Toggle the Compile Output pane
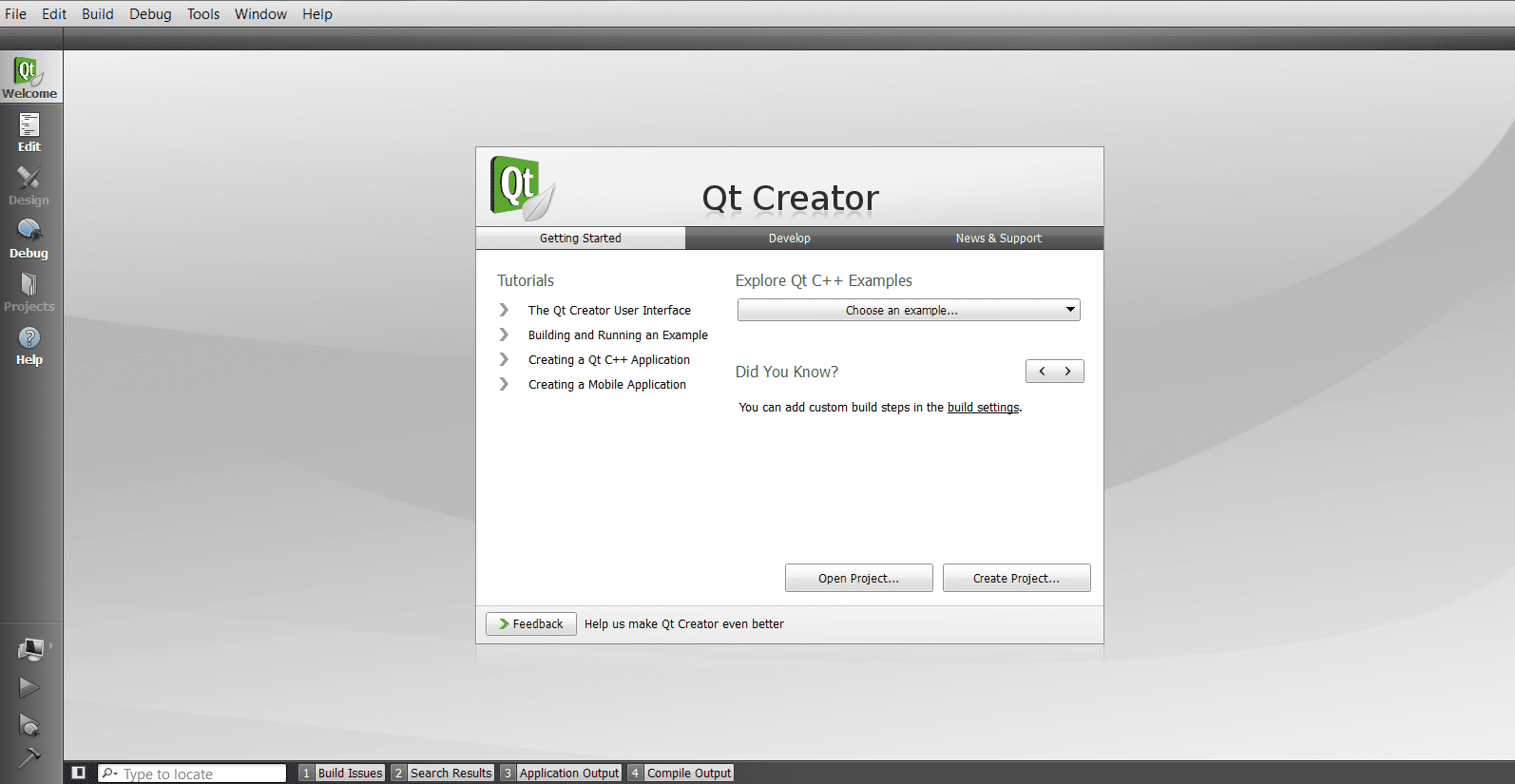 tap(681, 774)
